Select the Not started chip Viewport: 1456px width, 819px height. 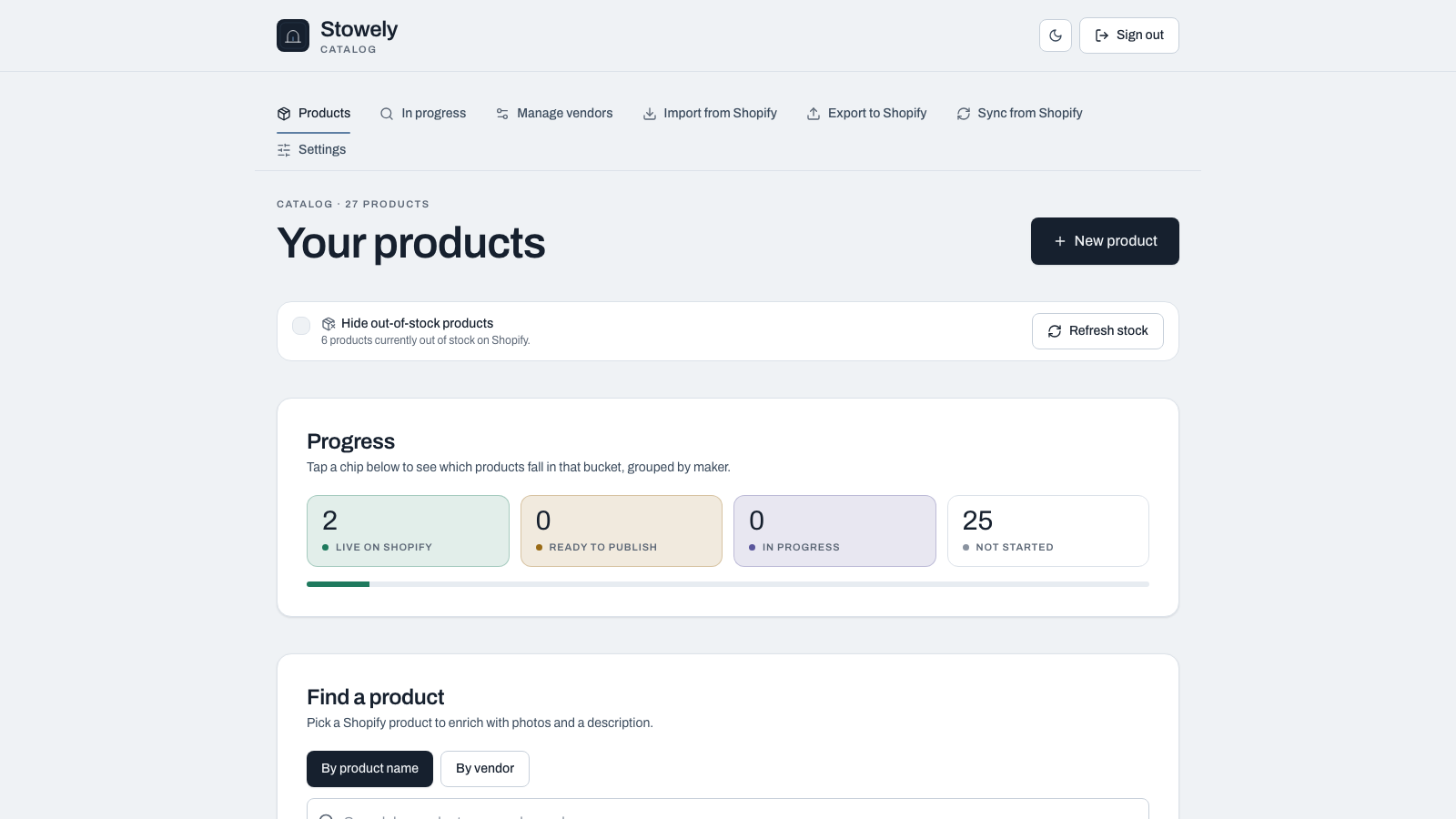coord(1048,531)
